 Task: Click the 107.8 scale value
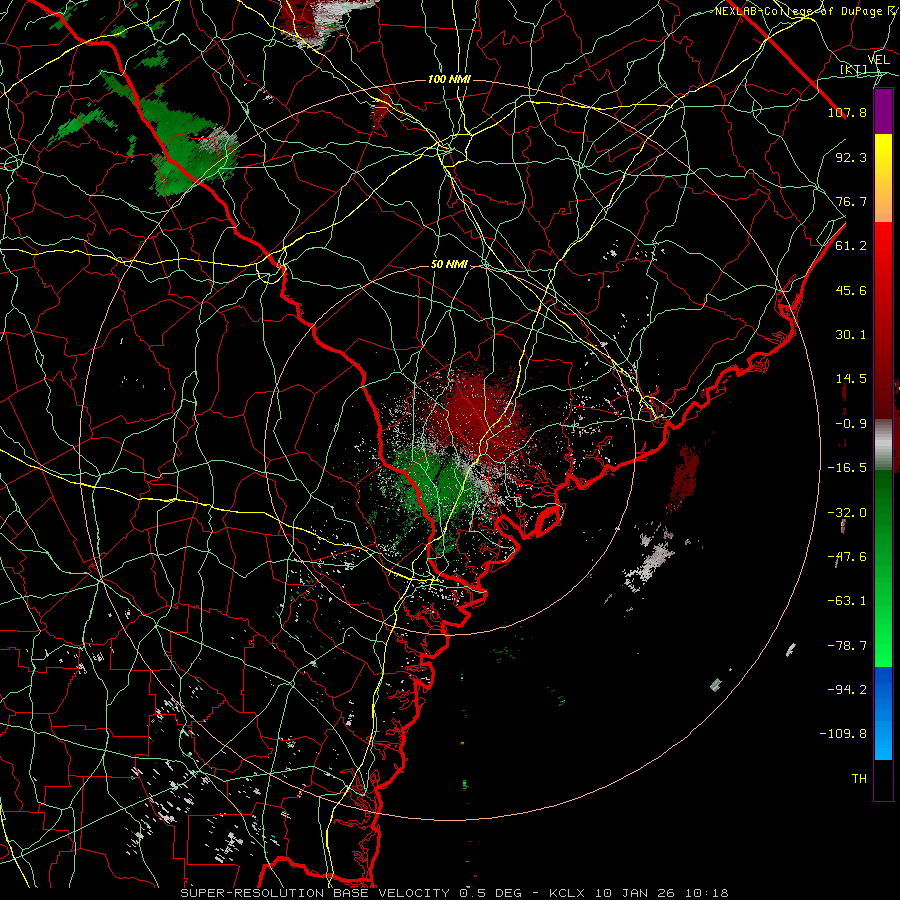[847, 112]
